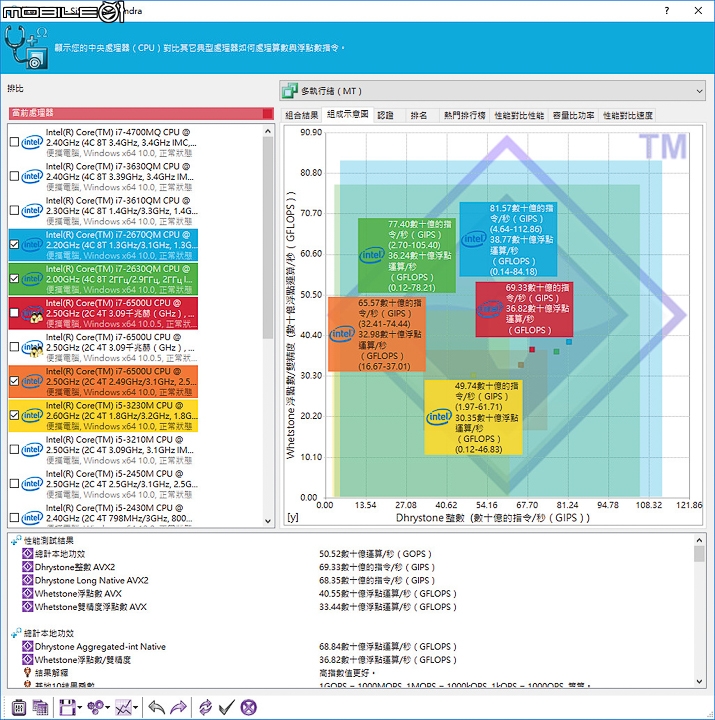Click the red 69.33 GIPS chart box
This screenshot has width=715, height=720.
coord(524,309)
